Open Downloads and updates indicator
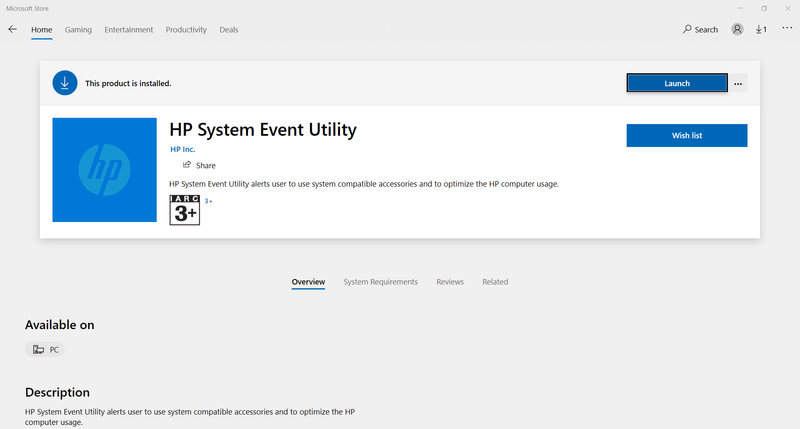This screenshot has height=429, width=800. (761, 30)
